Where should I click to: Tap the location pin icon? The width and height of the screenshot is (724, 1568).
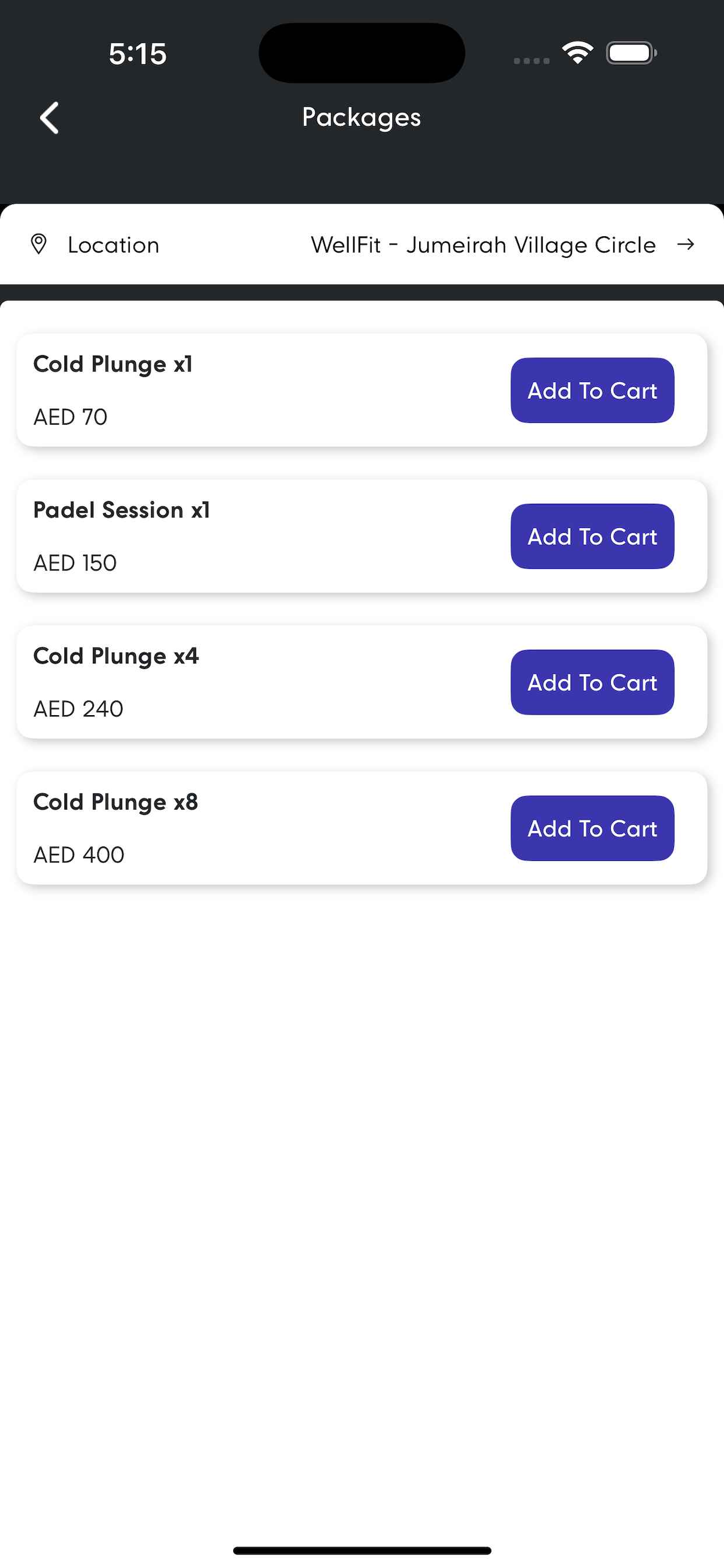click(38, 244)
